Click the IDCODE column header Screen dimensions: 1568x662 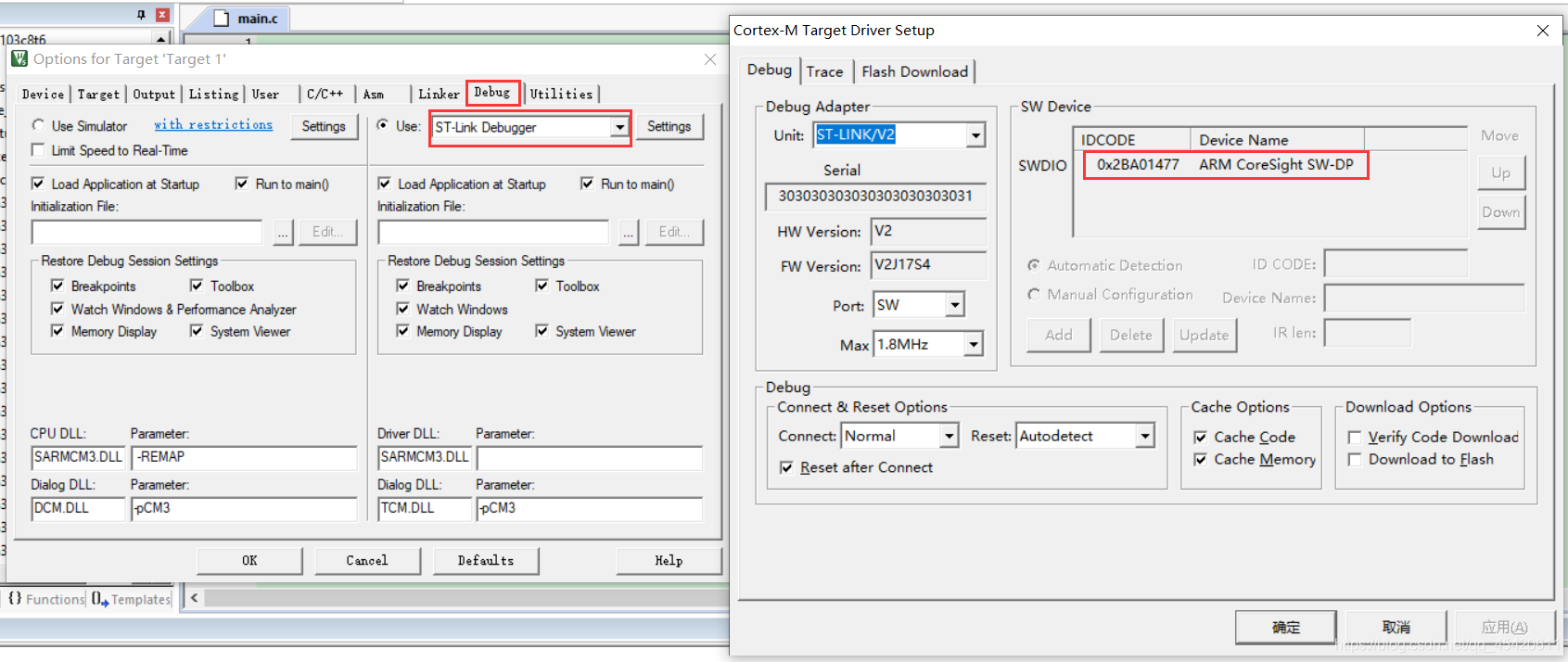[1132, 139]
